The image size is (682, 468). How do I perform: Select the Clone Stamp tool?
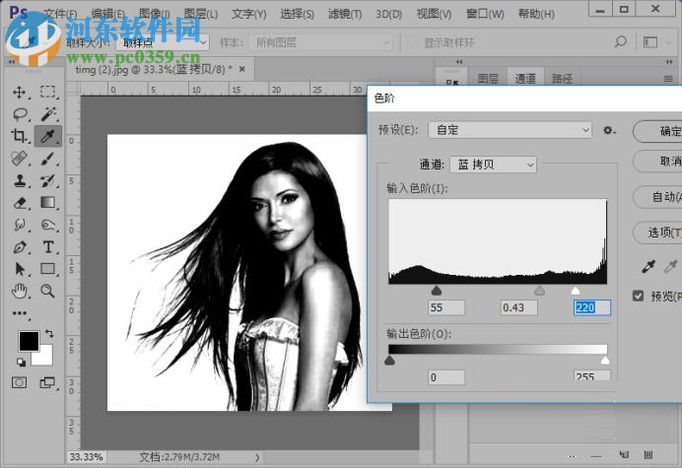pyautogui.click(x=20, y=181)
